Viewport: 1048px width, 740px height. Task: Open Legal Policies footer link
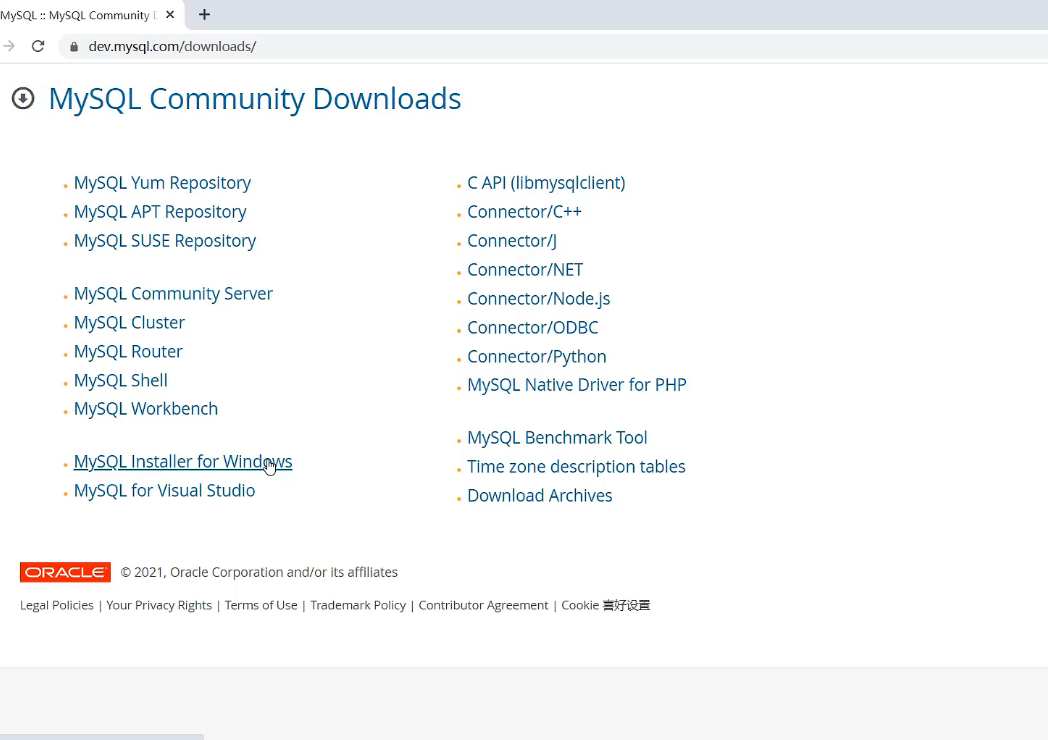(57, 605)
